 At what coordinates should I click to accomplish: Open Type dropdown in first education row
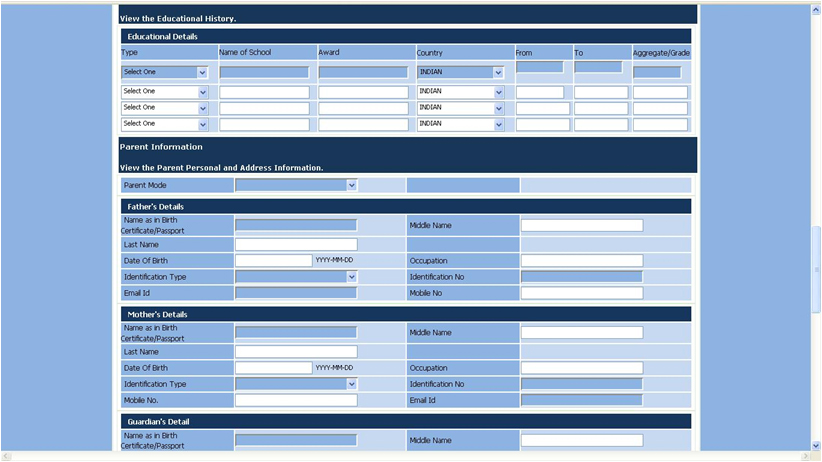[x=165, y=72]
